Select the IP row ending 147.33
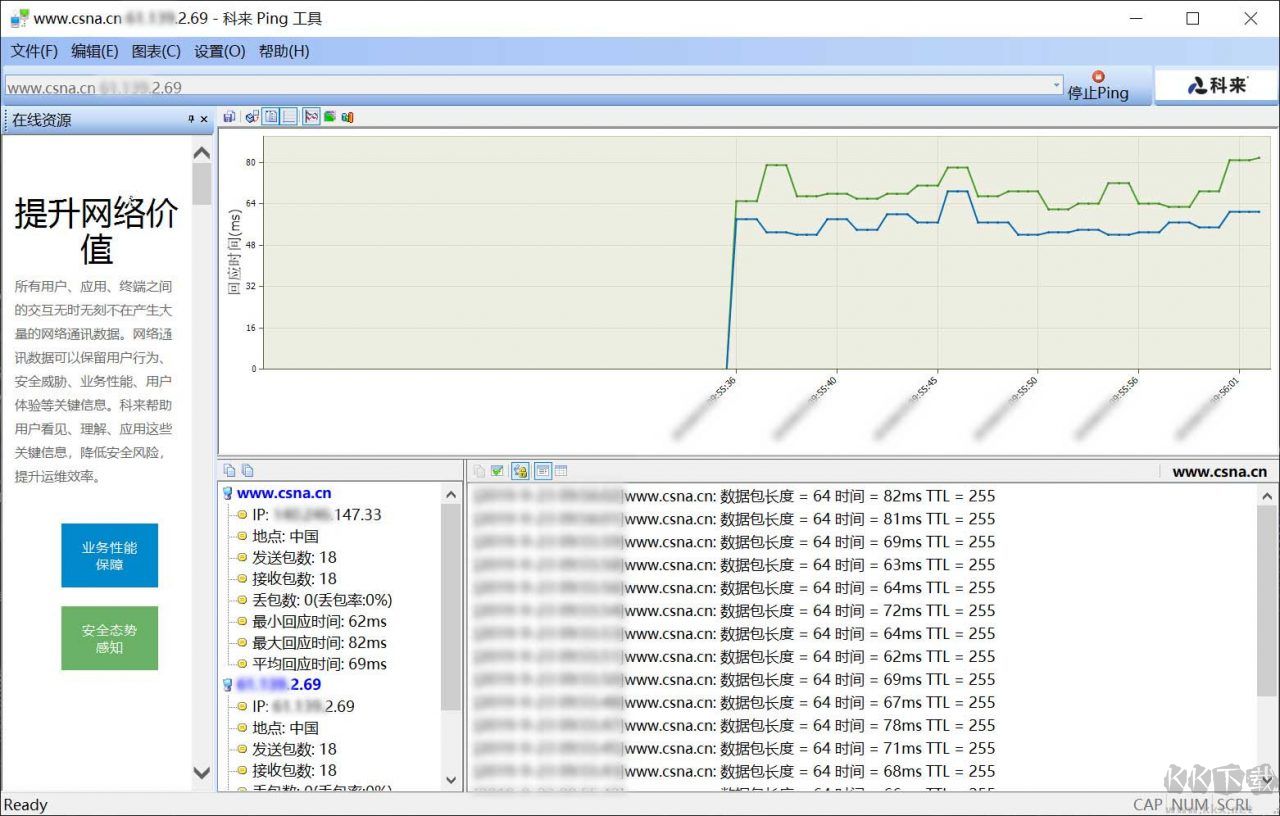Screen dimensions: 1280x816 pyautogui.click(x=317, y=514)
